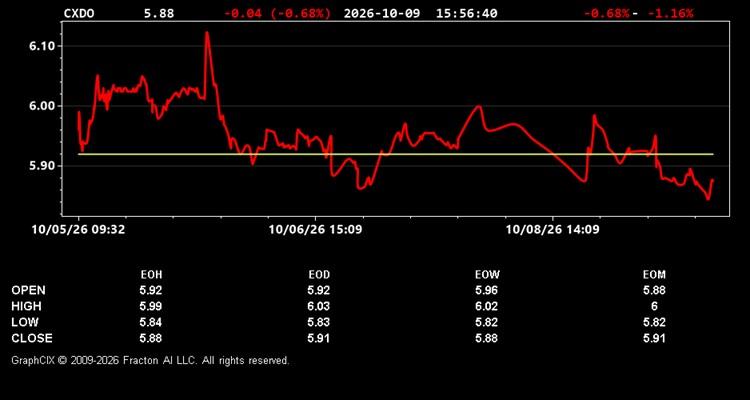
Task: Click the EOD CLOSE value 5.91
Action: click(x=319, y=338)
